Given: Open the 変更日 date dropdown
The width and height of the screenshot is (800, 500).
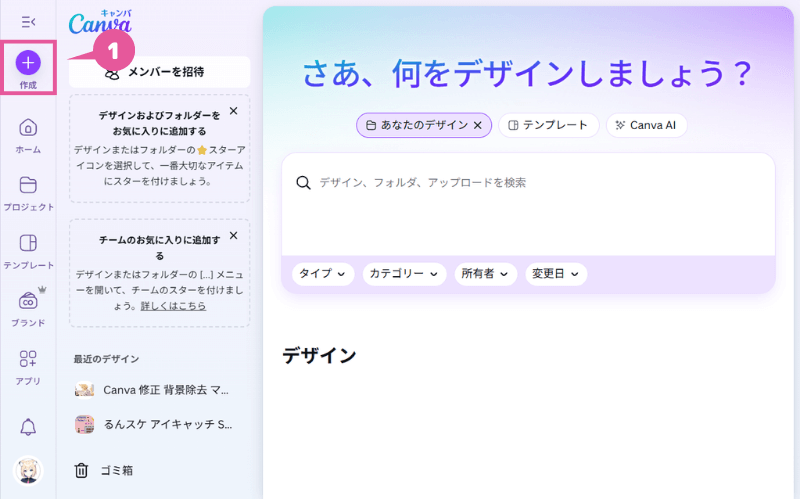Looking at the screenshot, I should 556,274.
